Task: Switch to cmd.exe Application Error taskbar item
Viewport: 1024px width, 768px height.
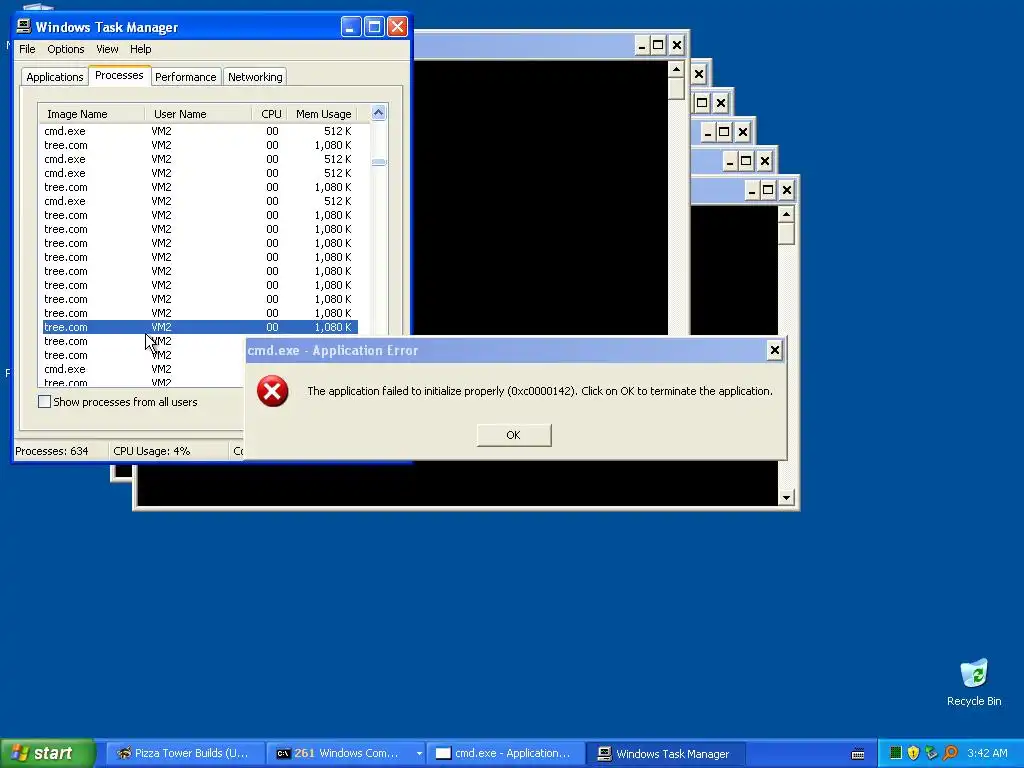Action: pos(504,753)
